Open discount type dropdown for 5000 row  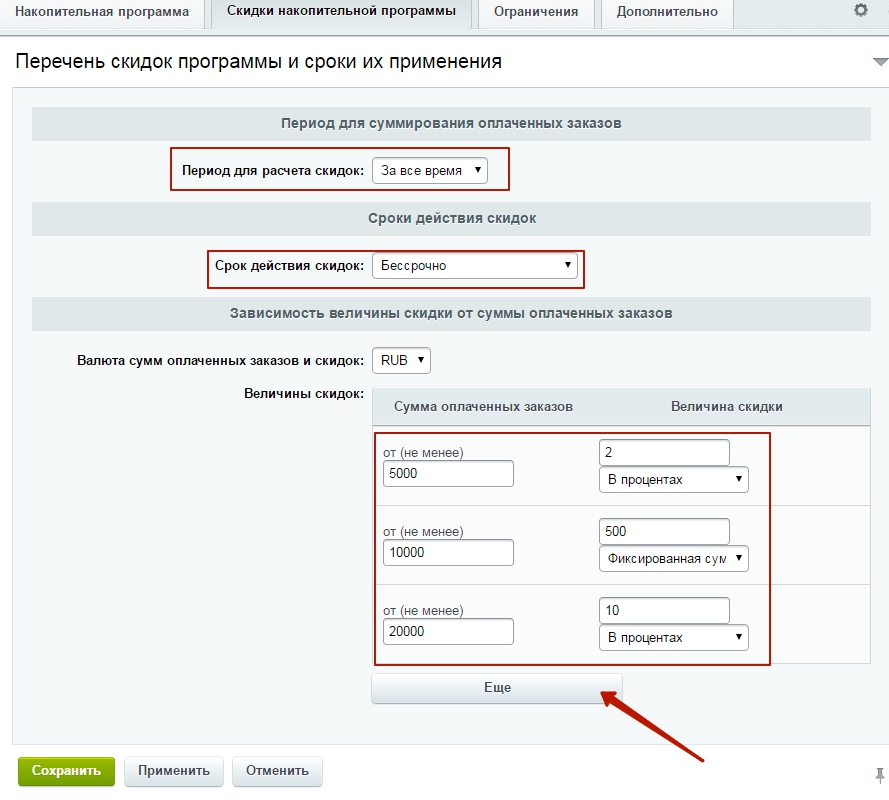[x=673, y=480]
